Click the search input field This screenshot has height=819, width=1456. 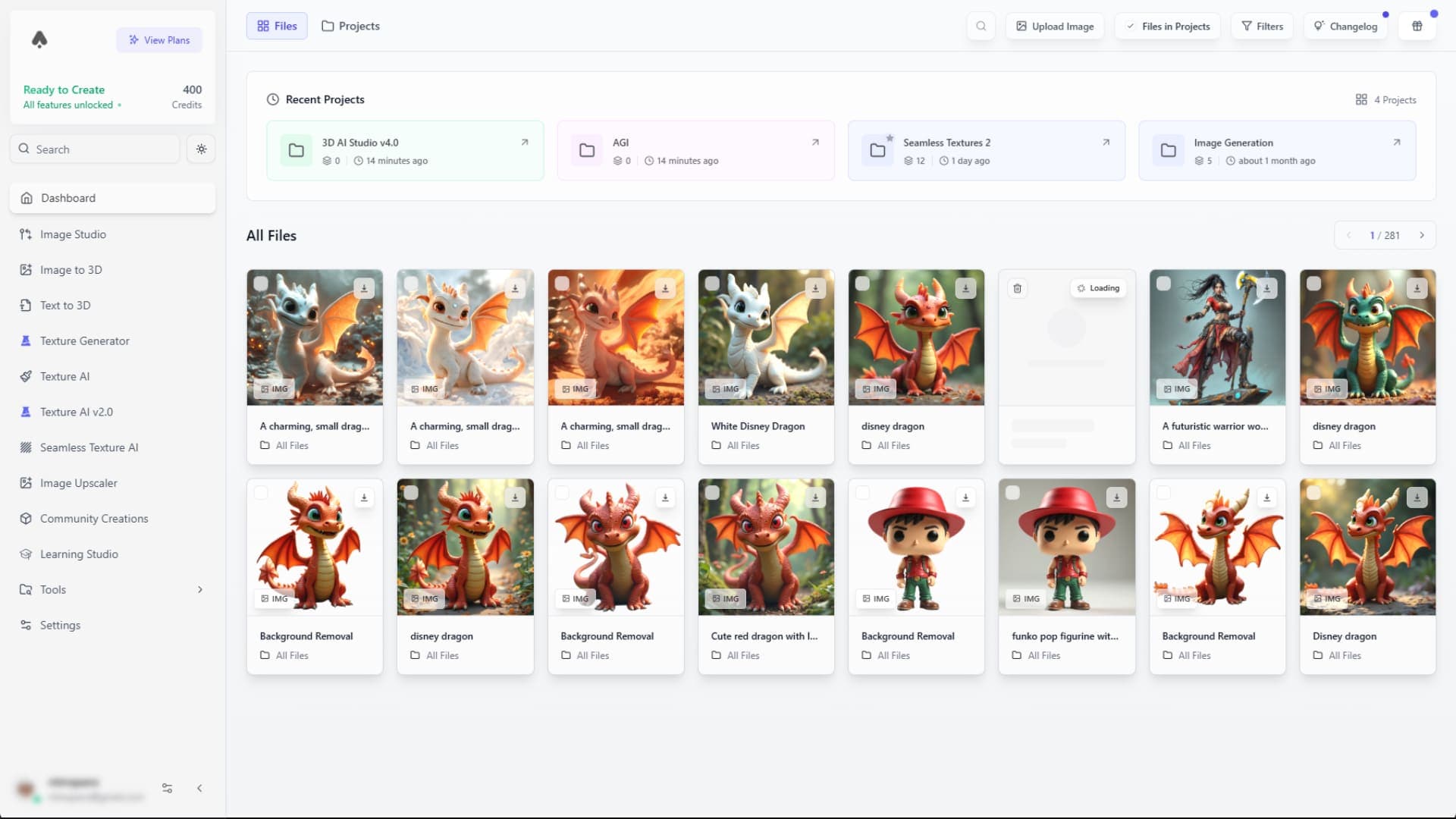tap(98, 148)
